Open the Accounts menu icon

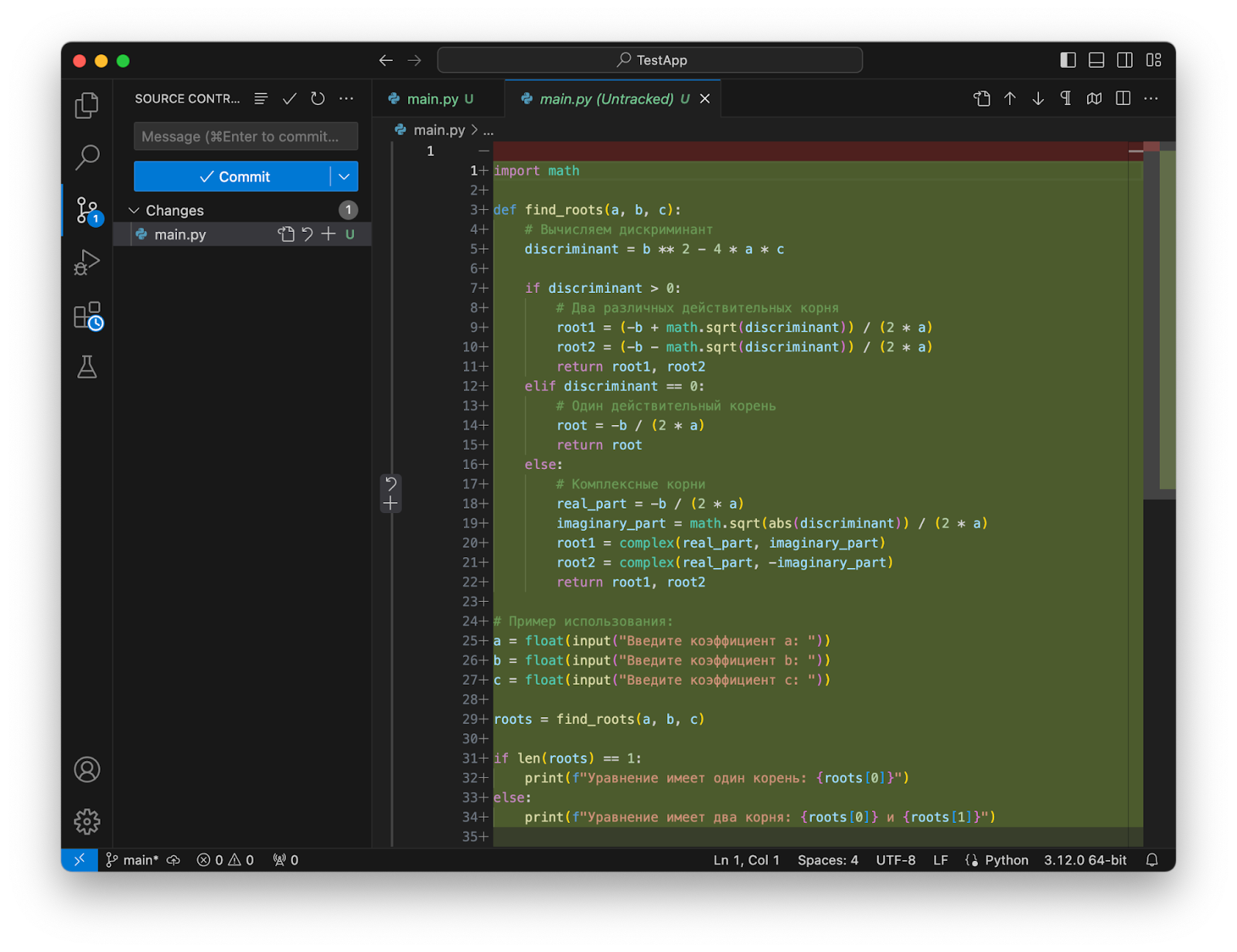point(87,770)
